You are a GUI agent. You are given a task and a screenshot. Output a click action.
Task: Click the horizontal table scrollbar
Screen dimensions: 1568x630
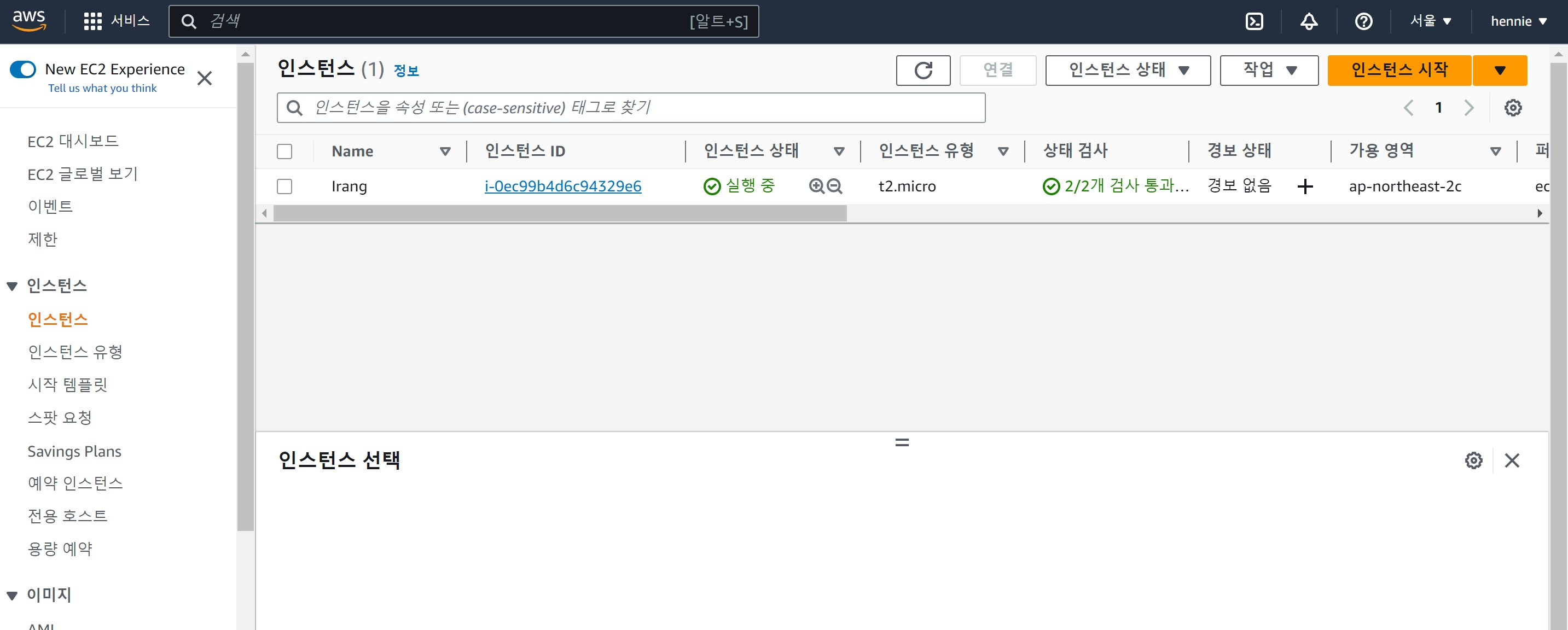560,213
